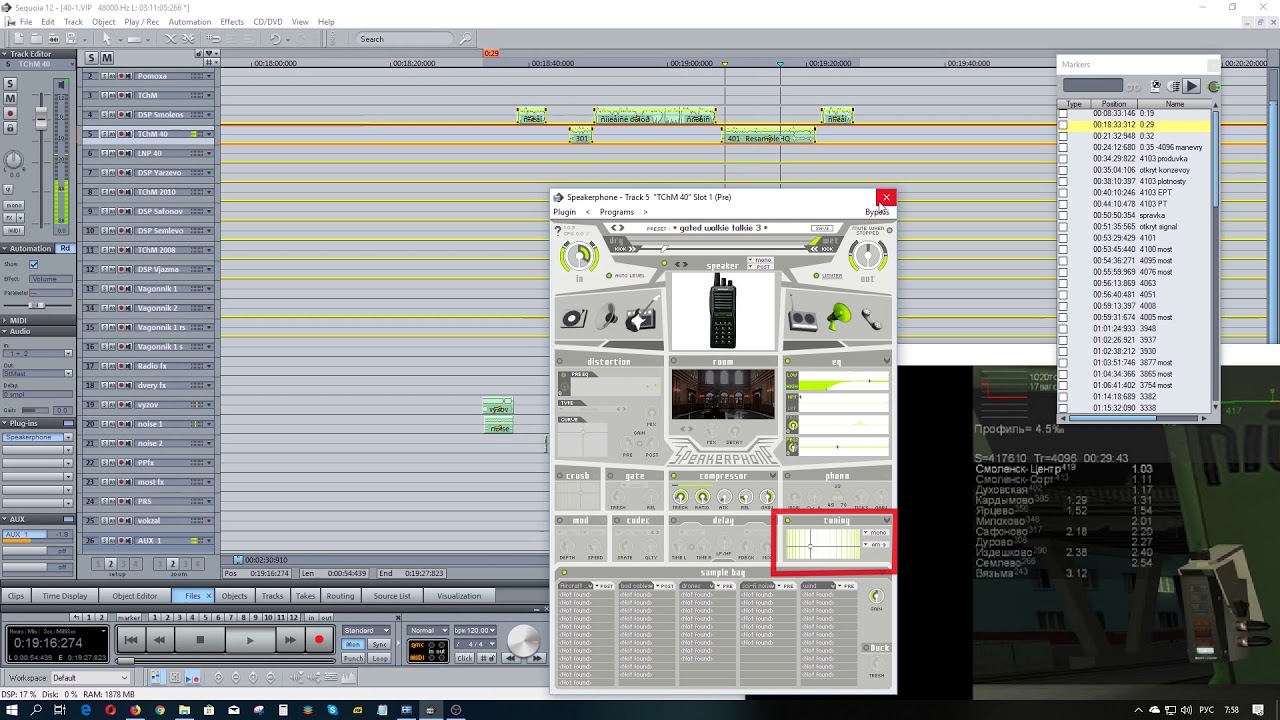This screenshot has height=720, width=1280.
Task: Click the Mon button in the transport
Action: tap(353, 645)
